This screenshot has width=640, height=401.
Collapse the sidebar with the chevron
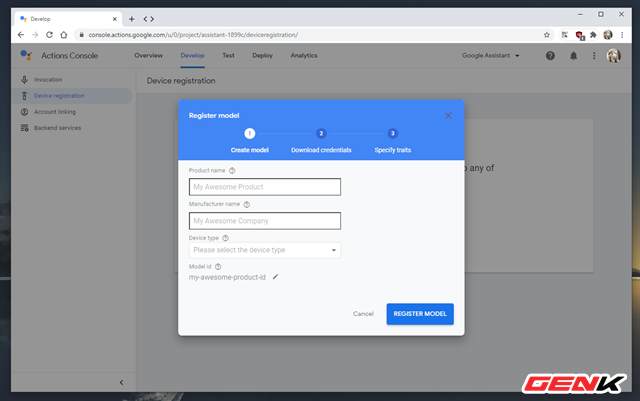[x=121, y=383]
